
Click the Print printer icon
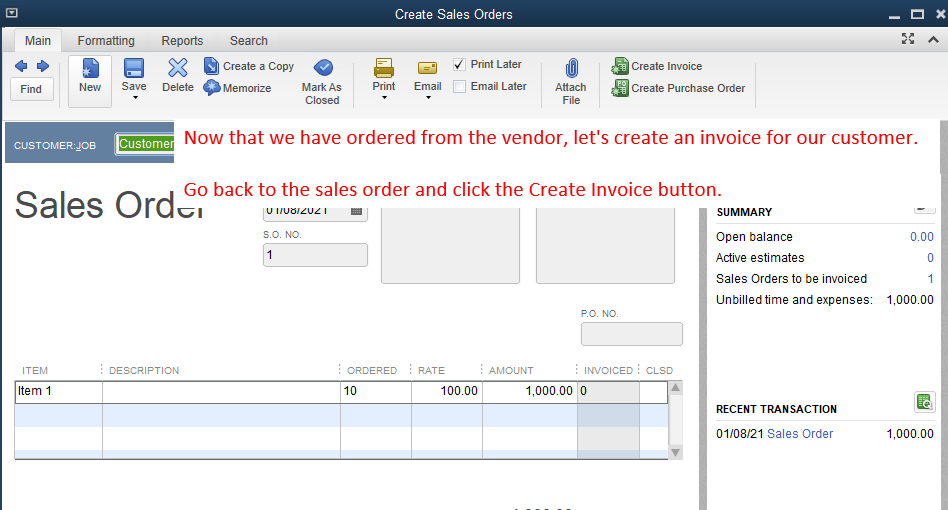(383, 68)
